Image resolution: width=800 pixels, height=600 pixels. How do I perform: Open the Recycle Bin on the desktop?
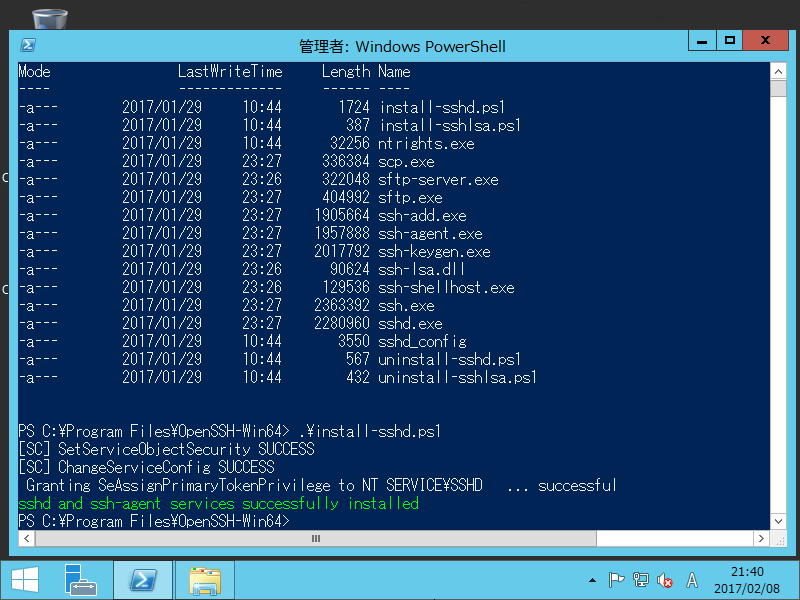pos(50,18)
